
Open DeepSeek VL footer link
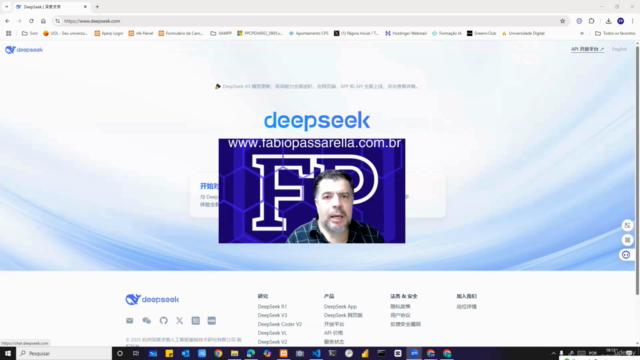point(272,333)
